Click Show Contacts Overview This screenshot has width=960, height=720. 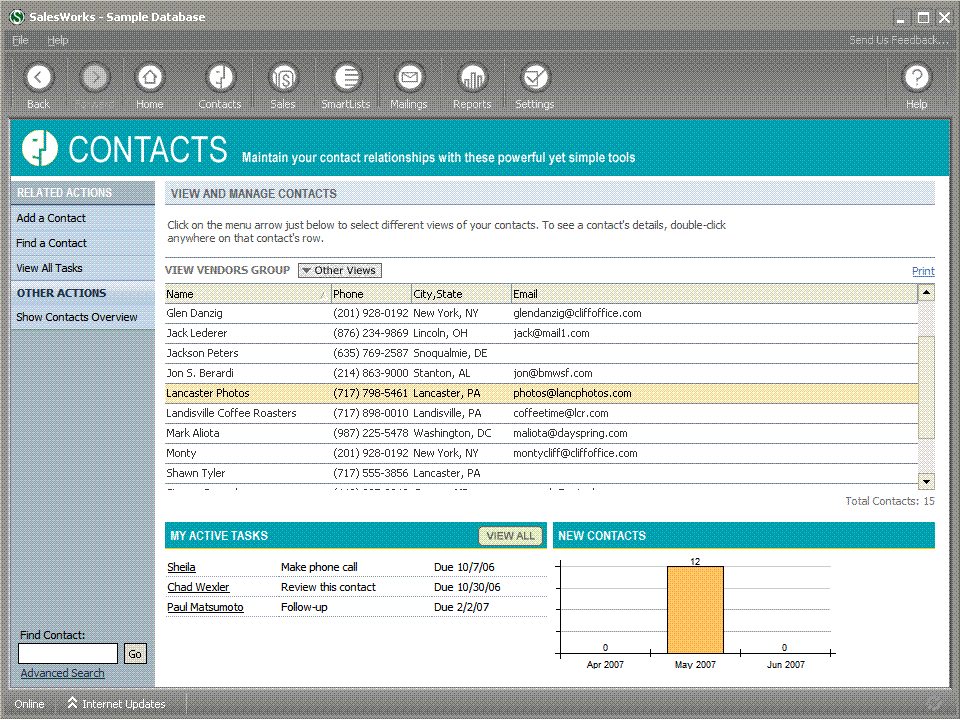click(77, 317)
